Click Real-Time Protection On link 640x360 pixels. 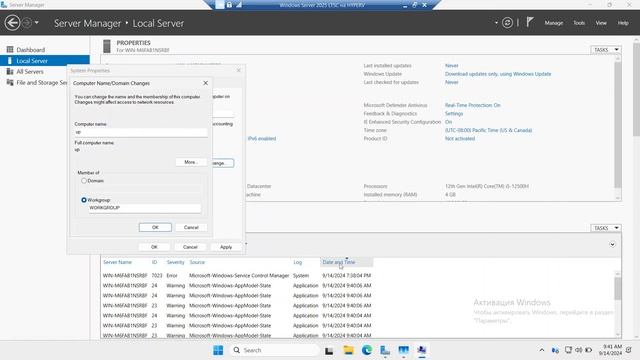(472, 105)
